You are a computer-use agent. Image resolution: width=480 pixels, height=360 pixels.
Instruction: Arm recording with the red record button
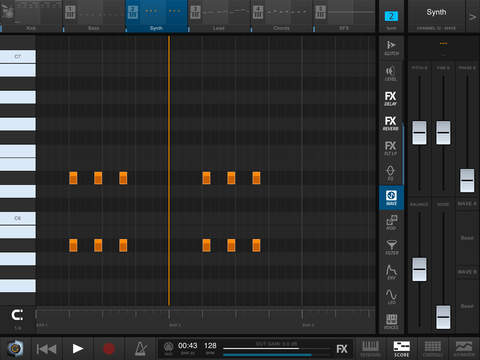(109, 349)
